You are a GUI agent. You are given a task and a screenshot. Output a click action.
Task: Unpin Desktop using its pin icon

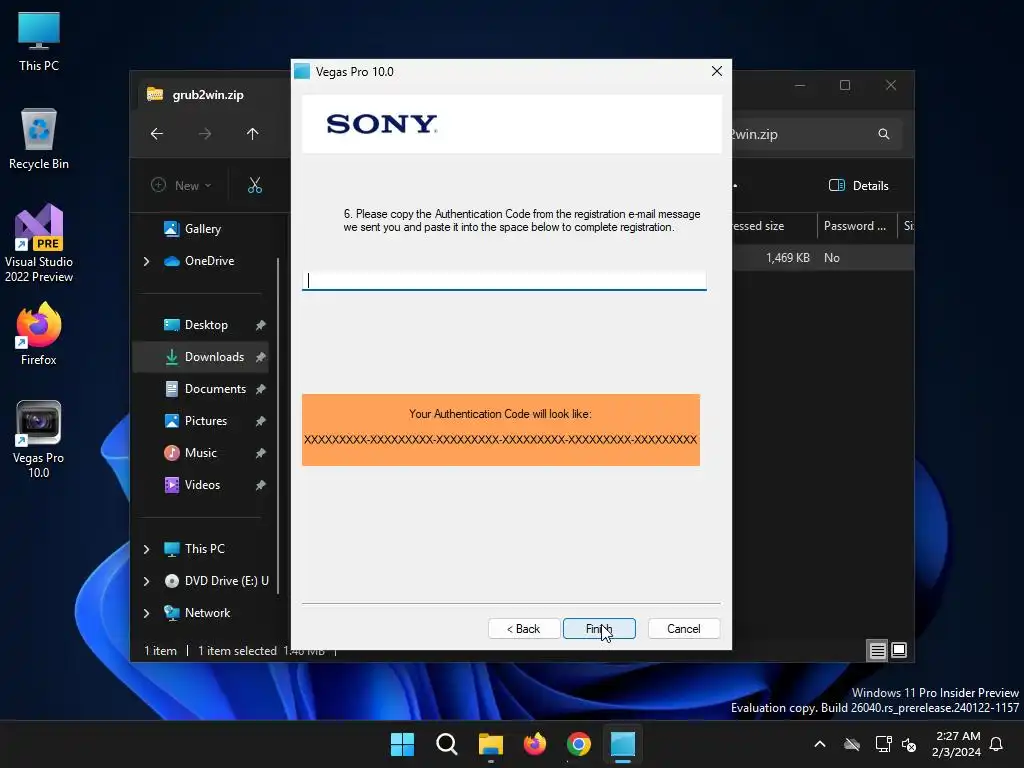pyautogui.click(x=261, y=325)
